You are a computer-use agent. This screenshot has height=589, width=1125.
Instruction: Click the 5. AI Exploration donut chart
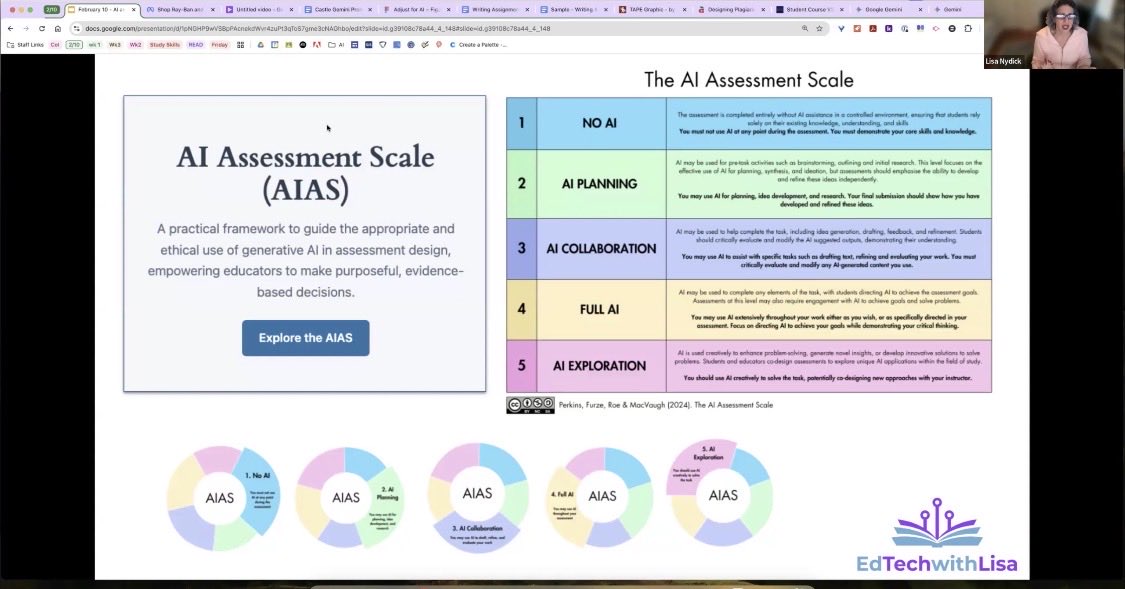720,492
